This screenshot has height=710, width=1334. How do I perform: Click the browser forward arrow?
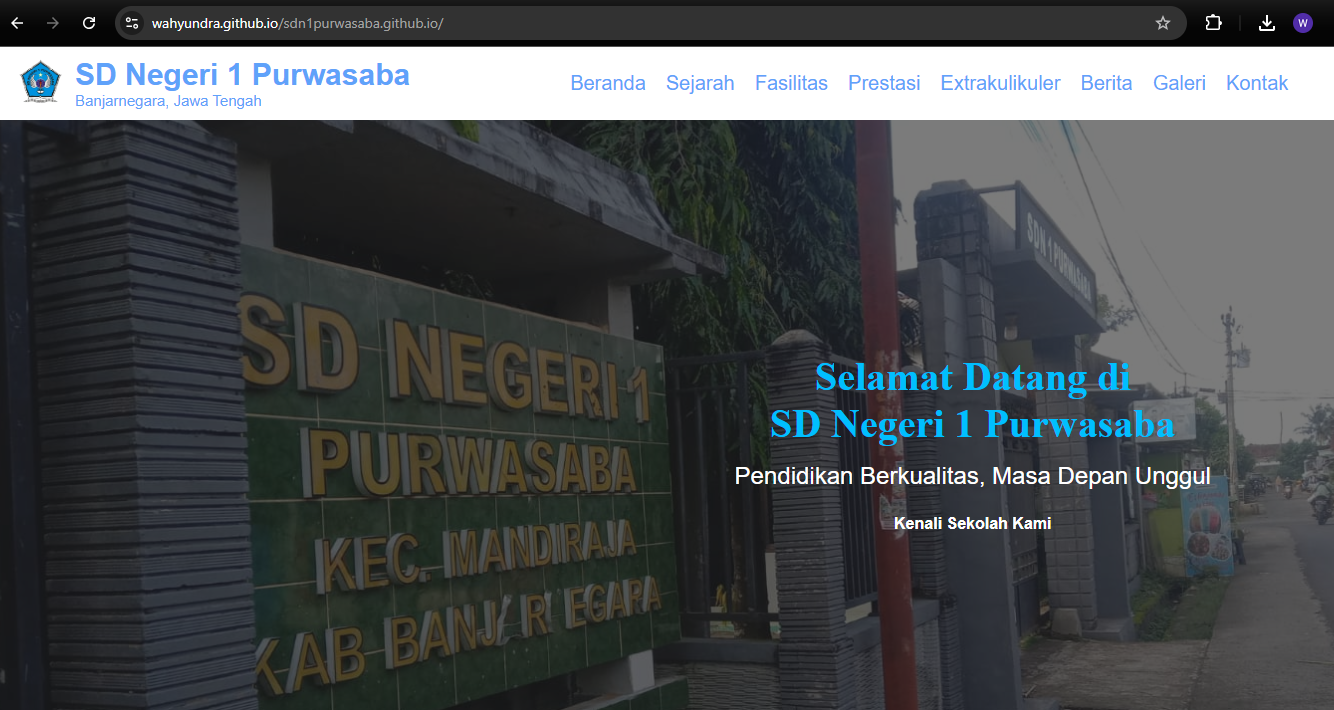click(53, 23)
